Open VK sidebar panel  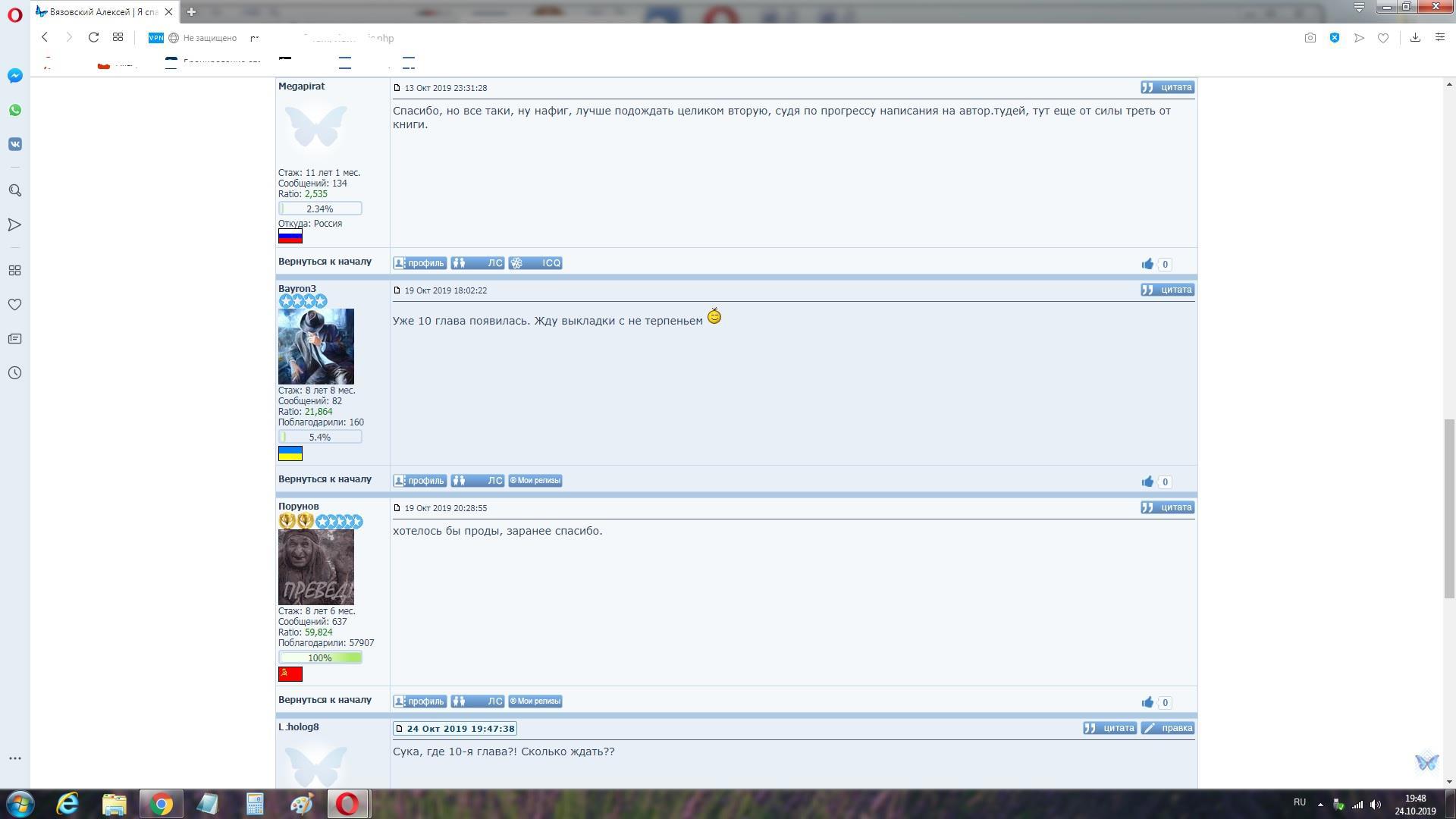[15, 144]
